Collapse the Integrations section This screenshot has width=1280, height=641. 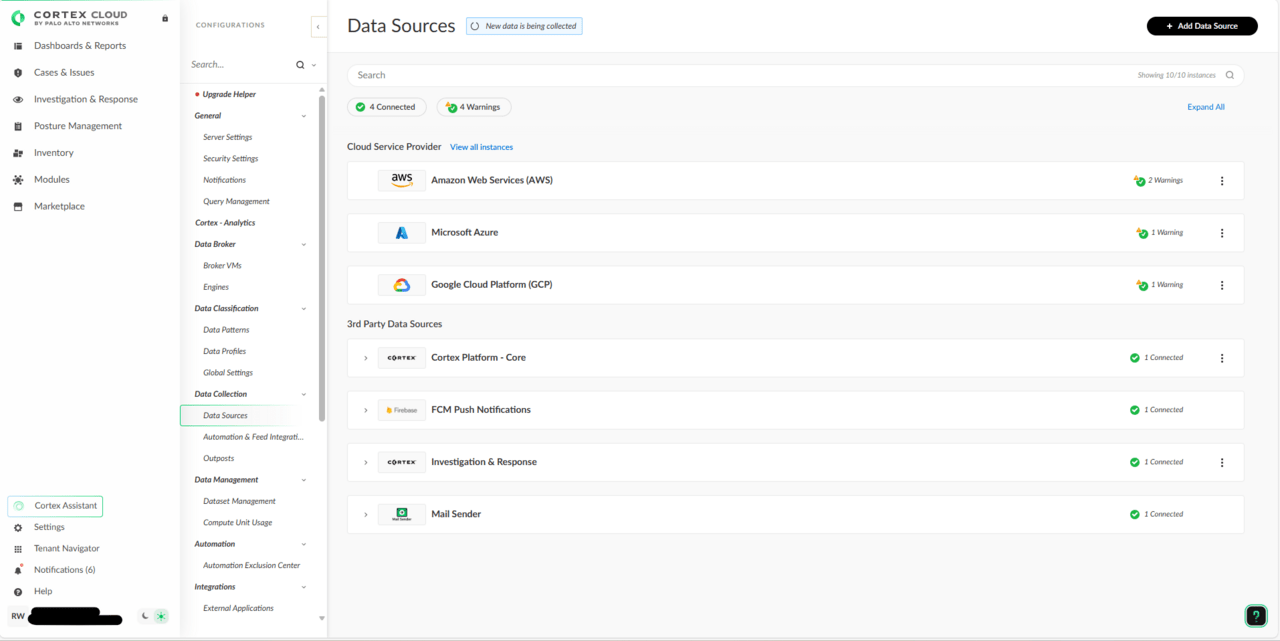304,588
